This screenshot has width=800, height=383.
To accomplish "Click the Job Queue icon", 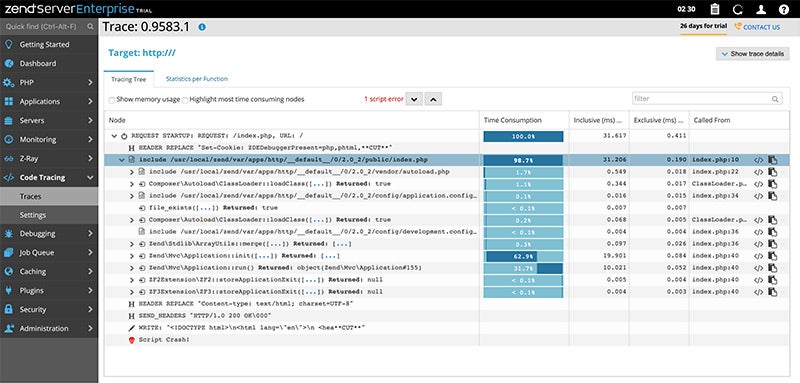I will (x=9, y=252).
